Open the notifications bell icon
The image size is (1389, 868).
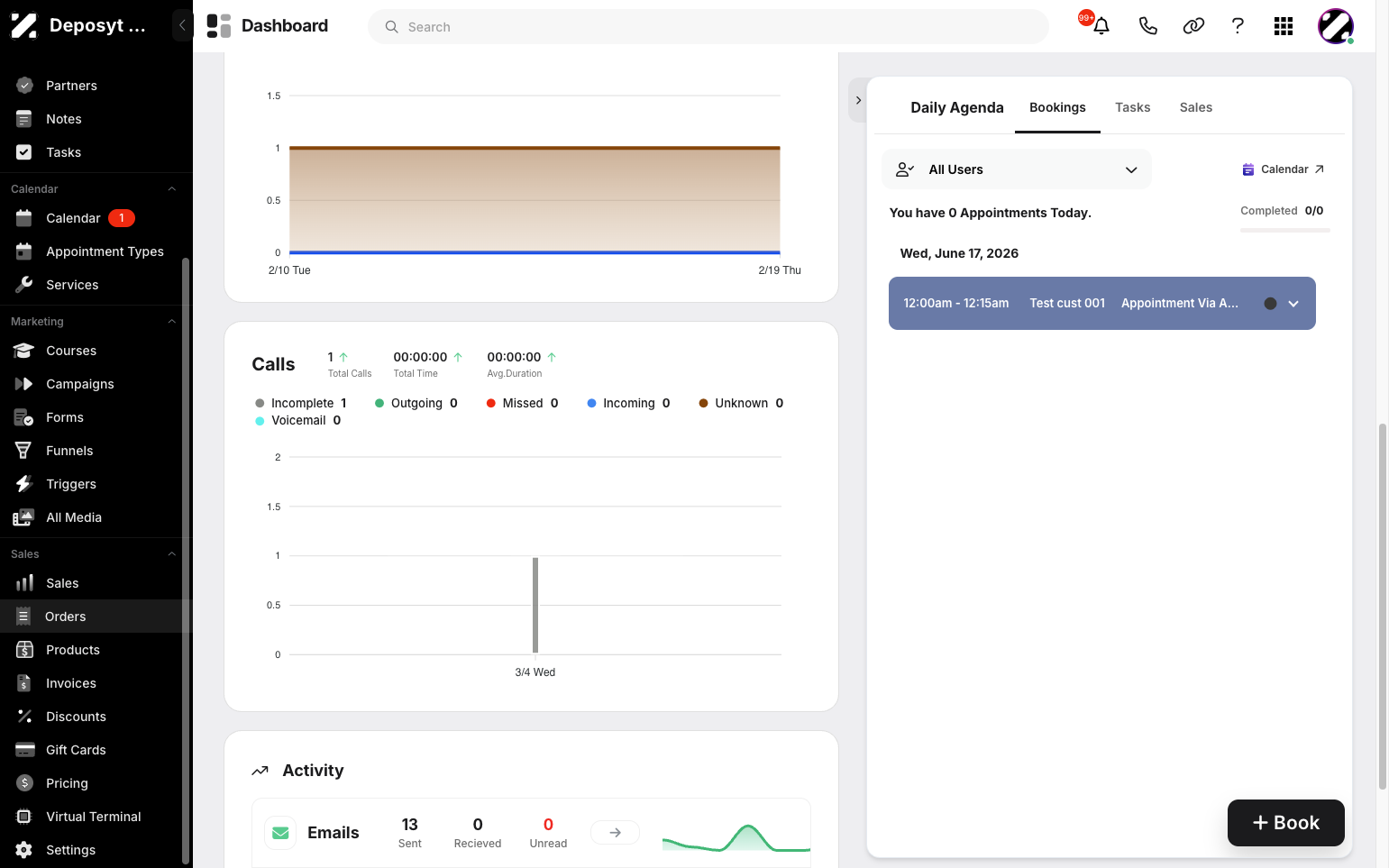point(1101,26)
